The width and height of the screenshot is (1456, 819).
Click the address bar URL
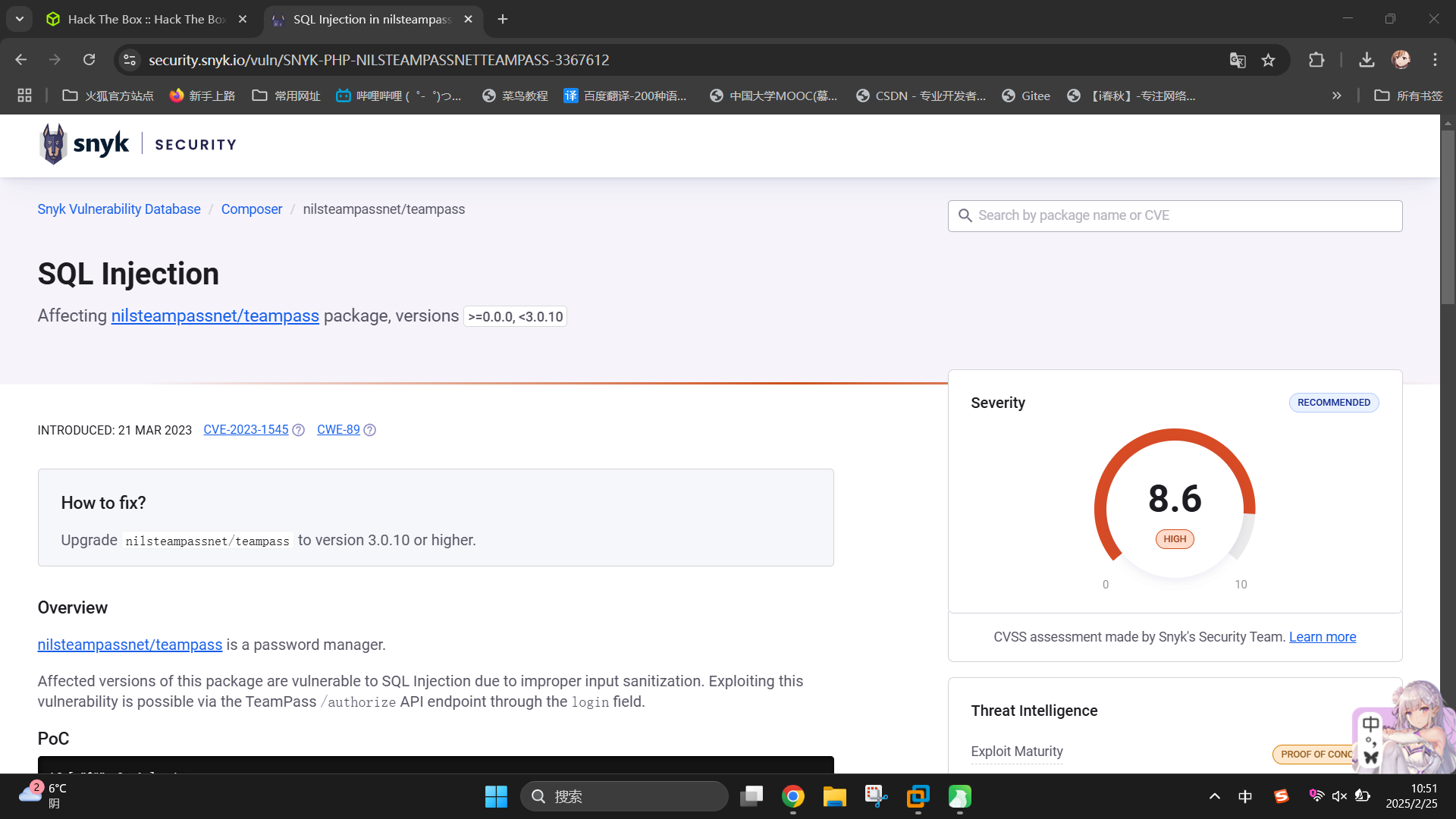click(378, 60)
